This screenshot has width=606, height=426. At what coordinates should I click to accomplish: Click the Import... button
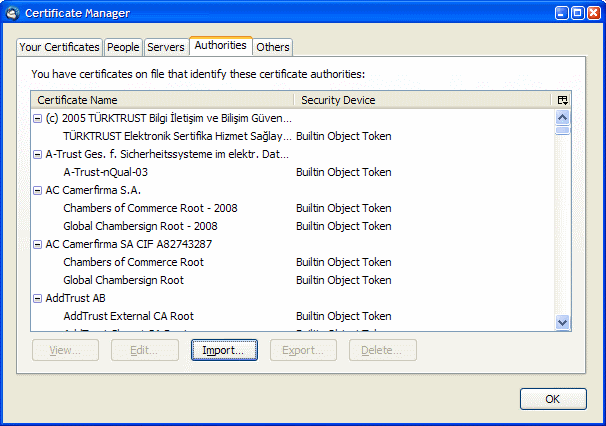[x=224, y=350]
